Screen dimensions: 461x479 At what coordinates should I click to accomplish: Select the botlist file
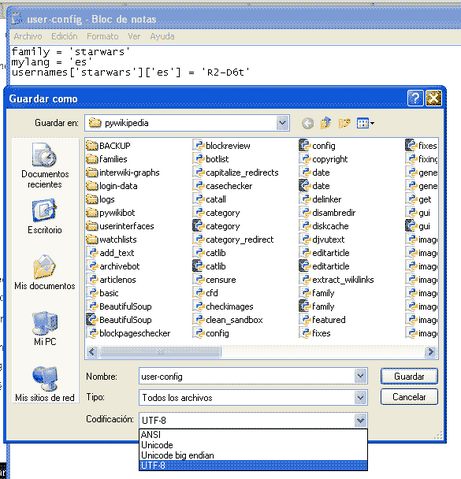211,159
